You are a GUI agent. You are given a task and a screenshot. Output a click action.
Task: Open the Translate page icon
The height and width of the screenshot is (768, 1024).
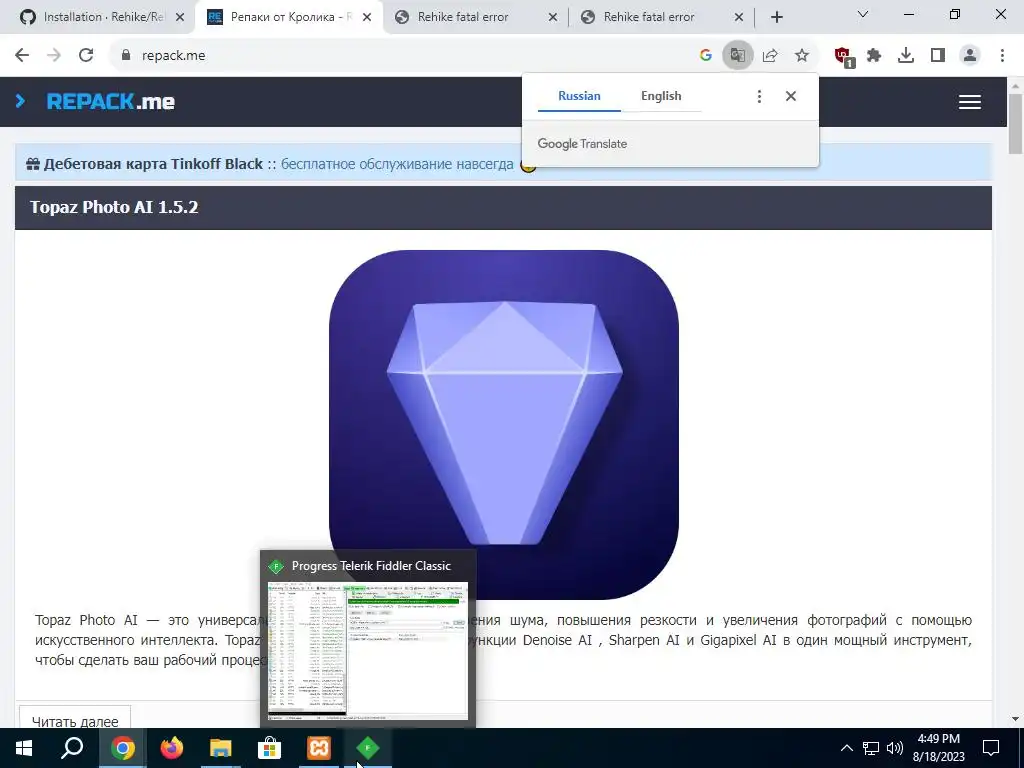tap(738, 56)
